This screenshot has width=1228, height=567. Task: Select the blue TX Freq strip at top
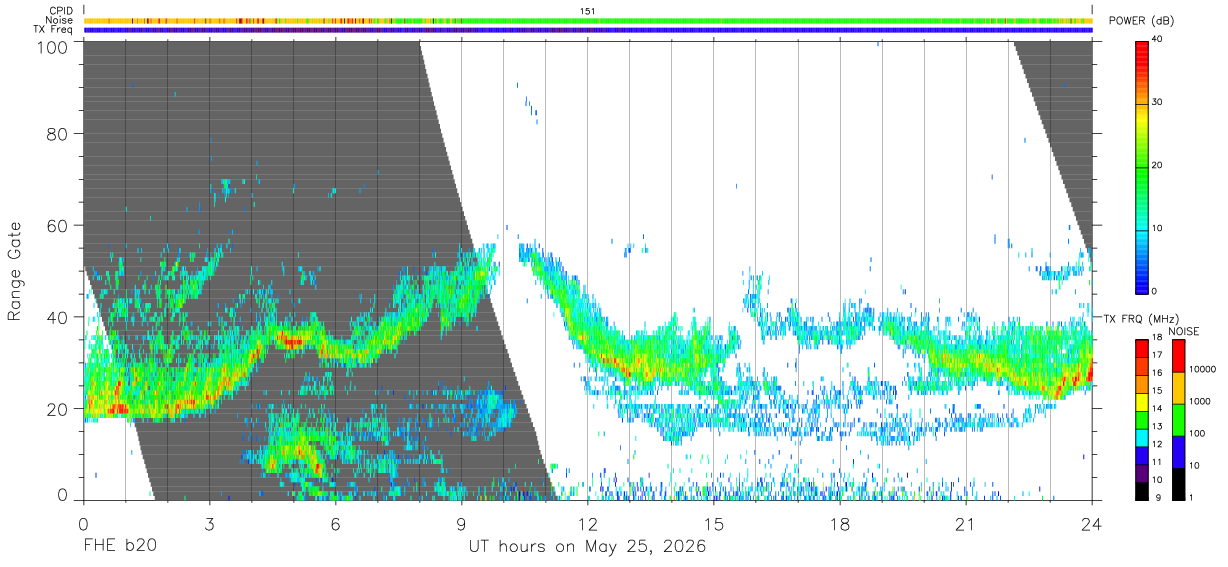pos(588,30)
